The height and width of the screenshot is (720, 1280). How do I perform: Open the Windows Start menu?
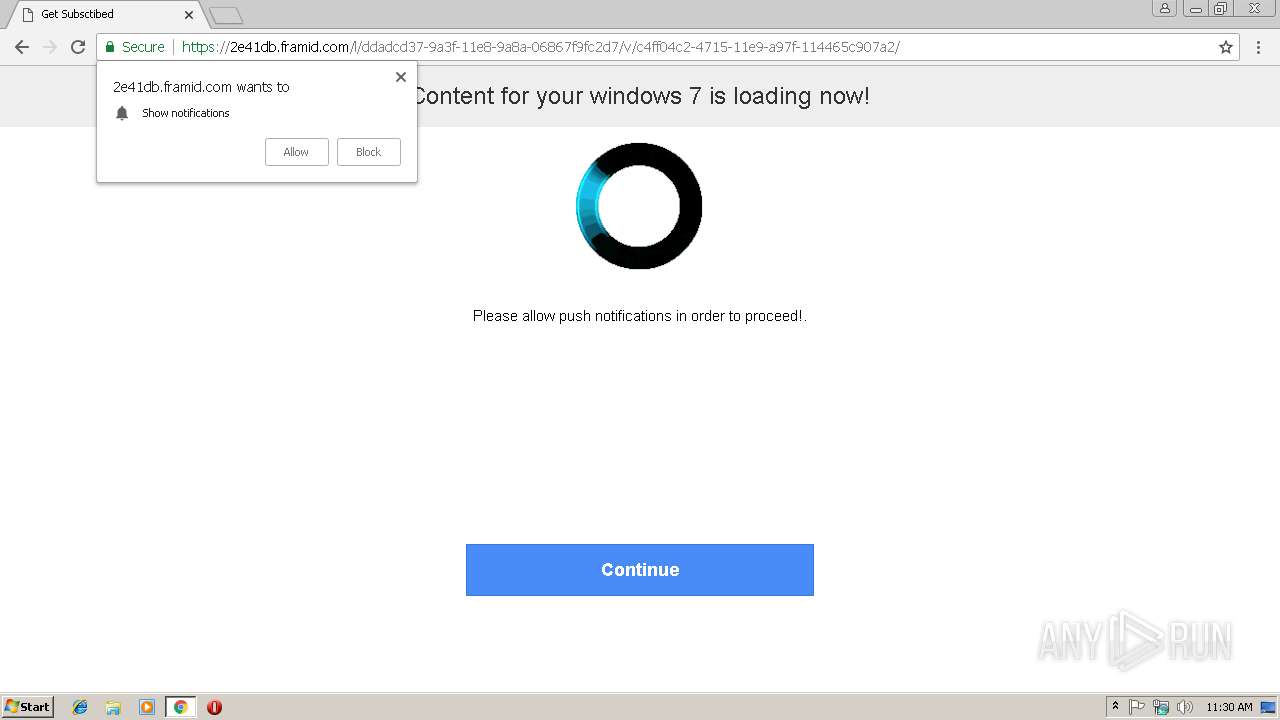point(28,706)
